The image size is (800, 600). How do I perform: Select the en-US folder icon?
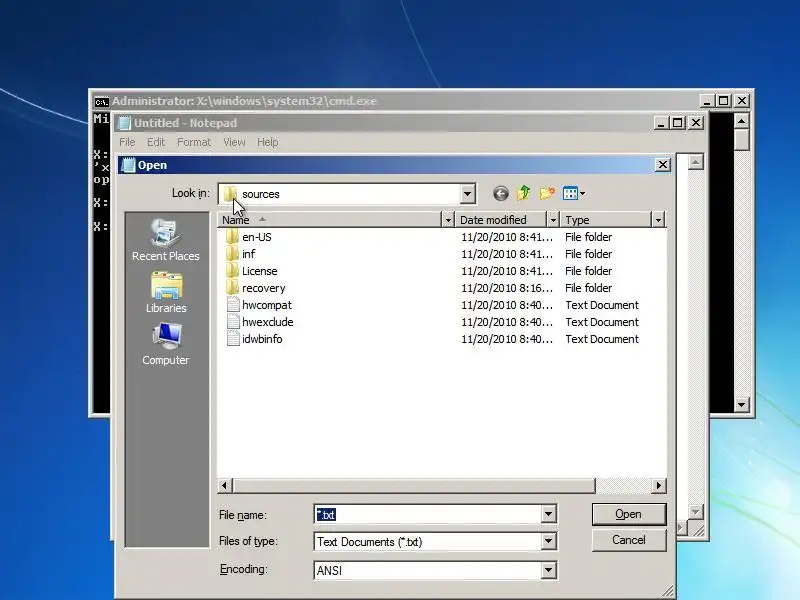coord(232,237)
